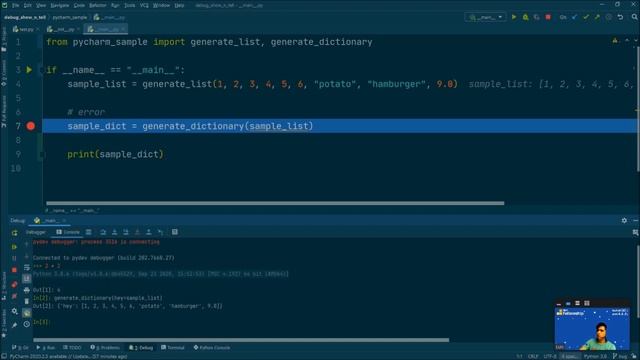Start debugging with the green bug icon
The height and width of the screenshot is (360, 640).
coord(525,17)
